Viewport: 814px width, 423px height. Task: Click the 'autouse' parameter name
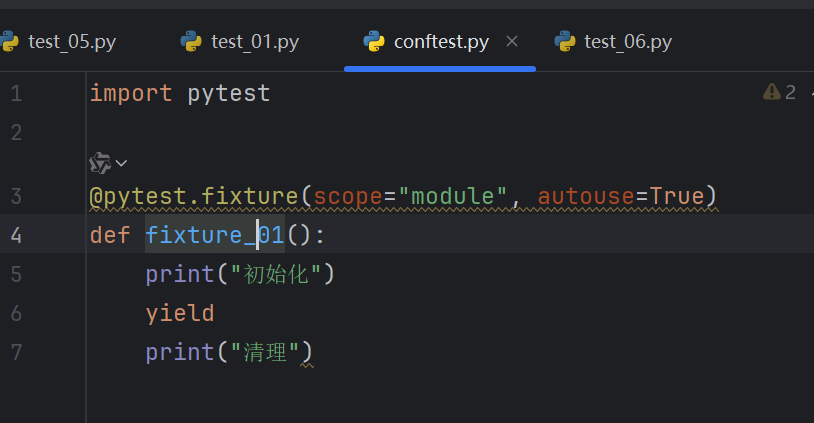coord(586,197)
